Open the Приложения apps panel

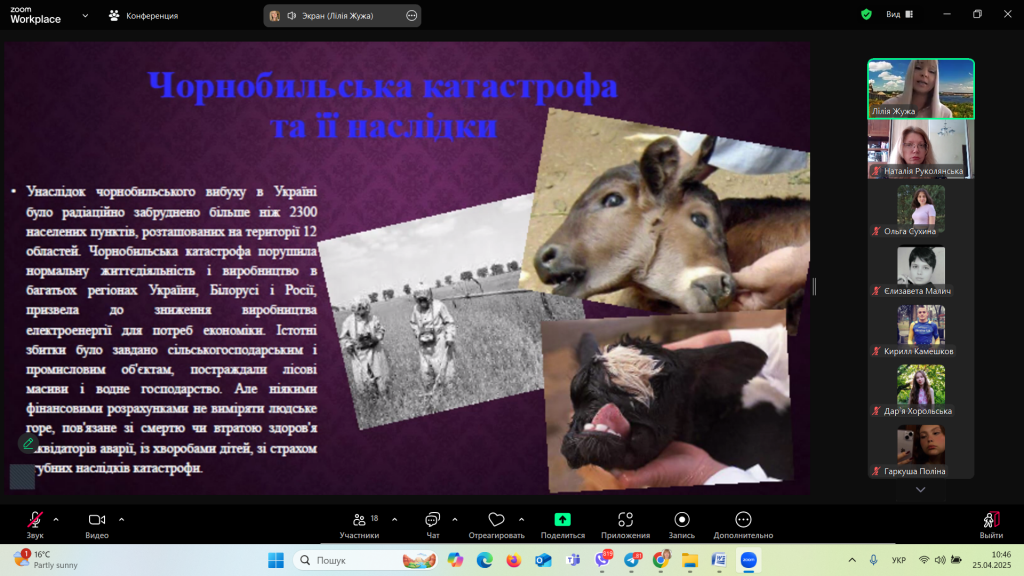coord(625,522)
